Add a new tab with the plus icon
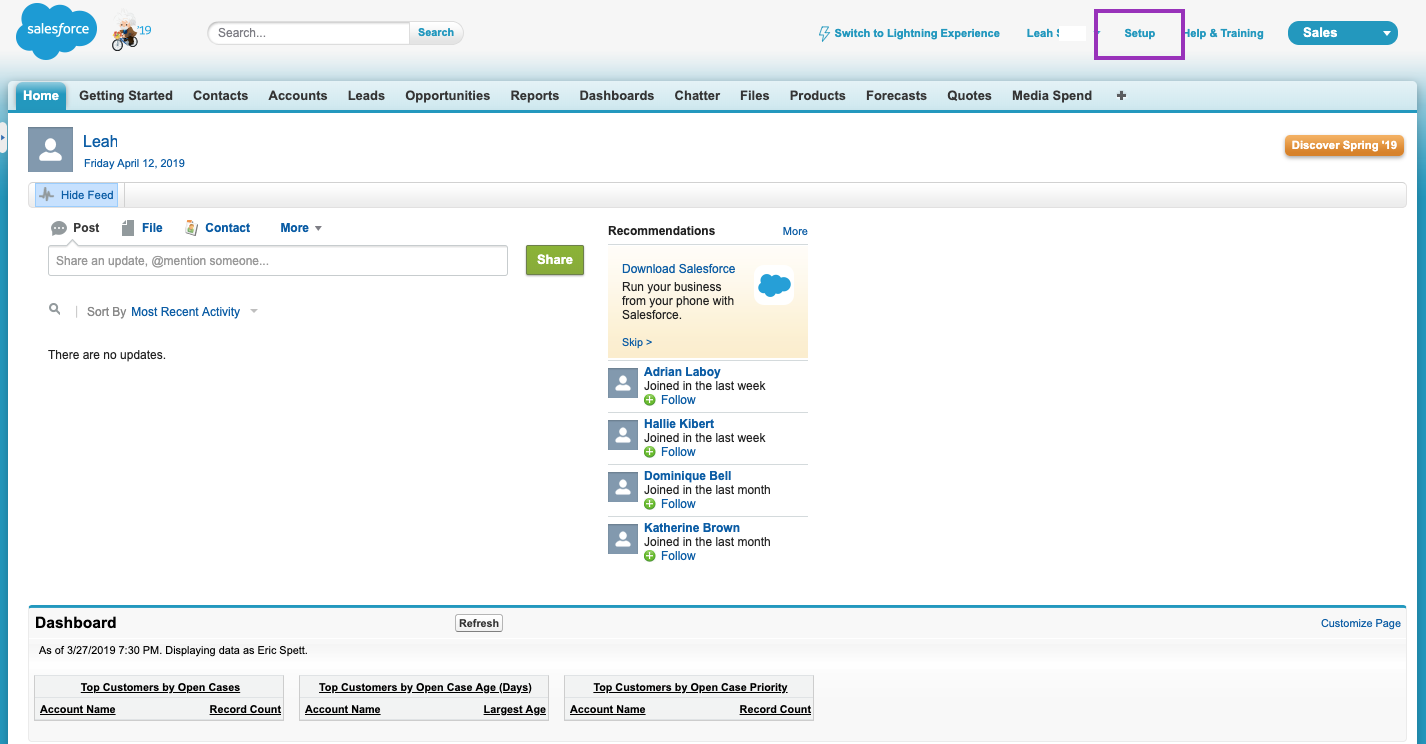Image resolution: width=1426 pixels, height=744 pixels. pos(1121,96)
